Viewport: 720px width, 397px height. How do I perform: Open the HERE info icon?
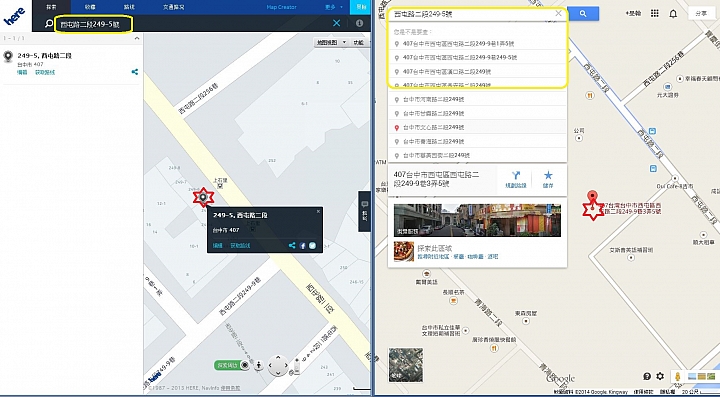click(x=360, y=23)
